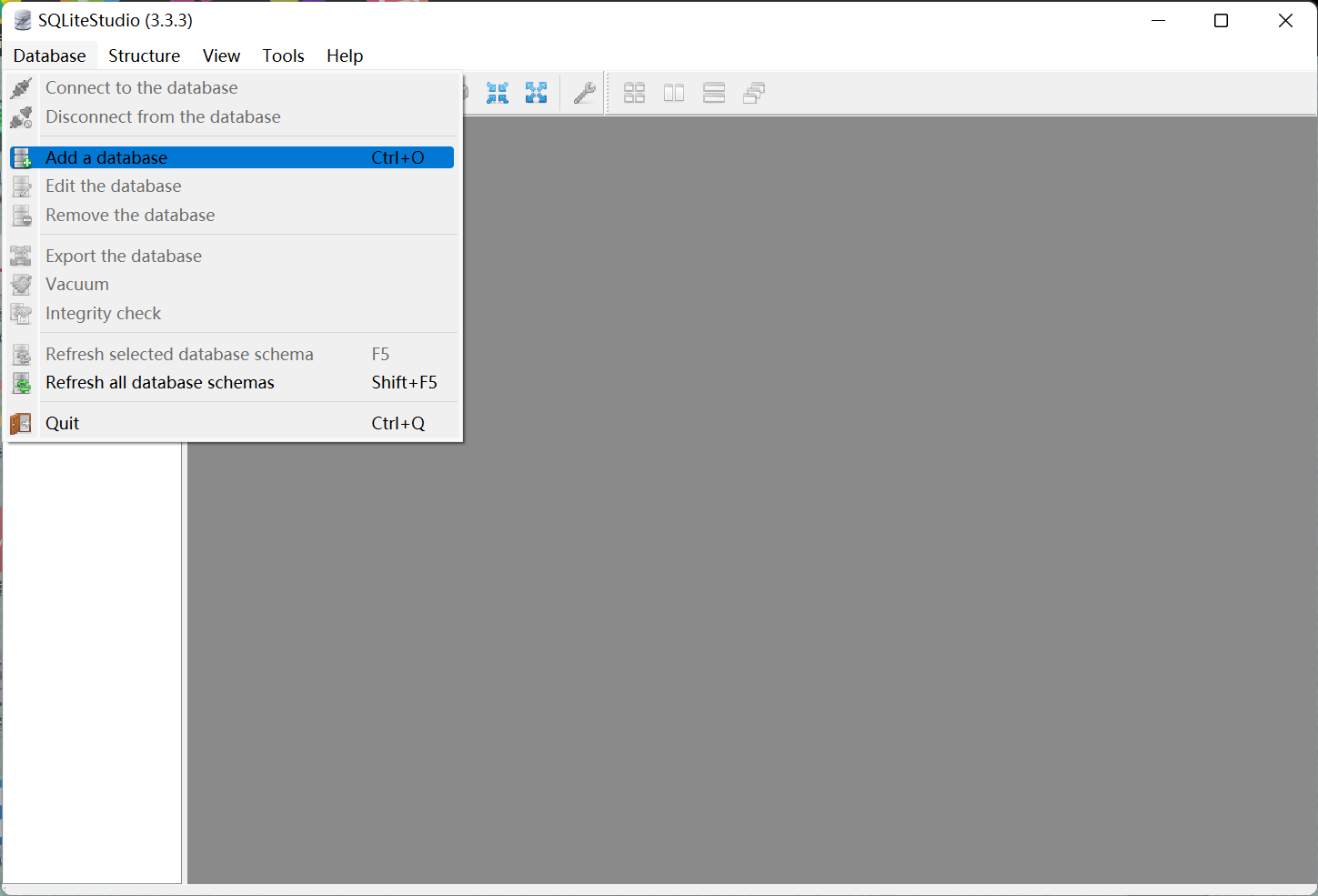Viewport: 1318px width, 896px height.
Task: Open the View menu
Action: (221, 55)
